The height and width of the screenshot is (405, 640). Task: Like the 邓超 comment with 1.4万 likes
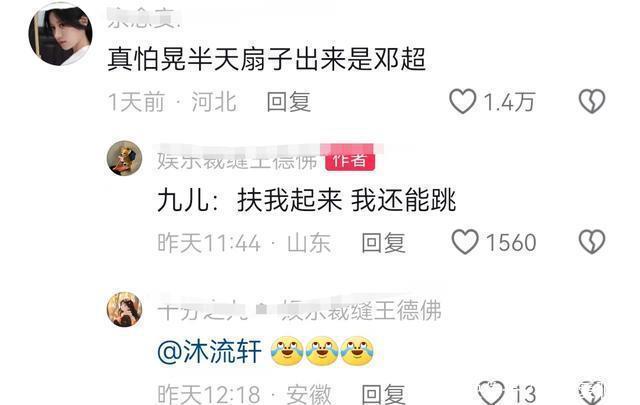[462, 101]
